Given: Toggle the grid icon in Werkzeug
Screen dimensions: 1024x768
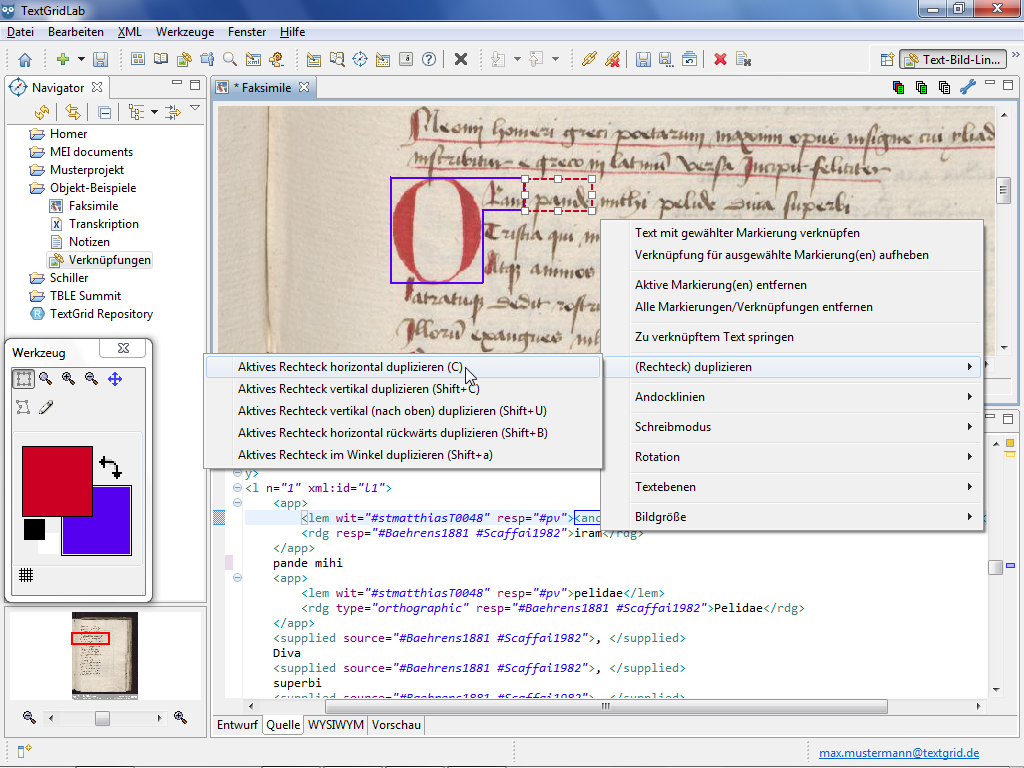Looking at the screenshot, I should coord(26,575).
